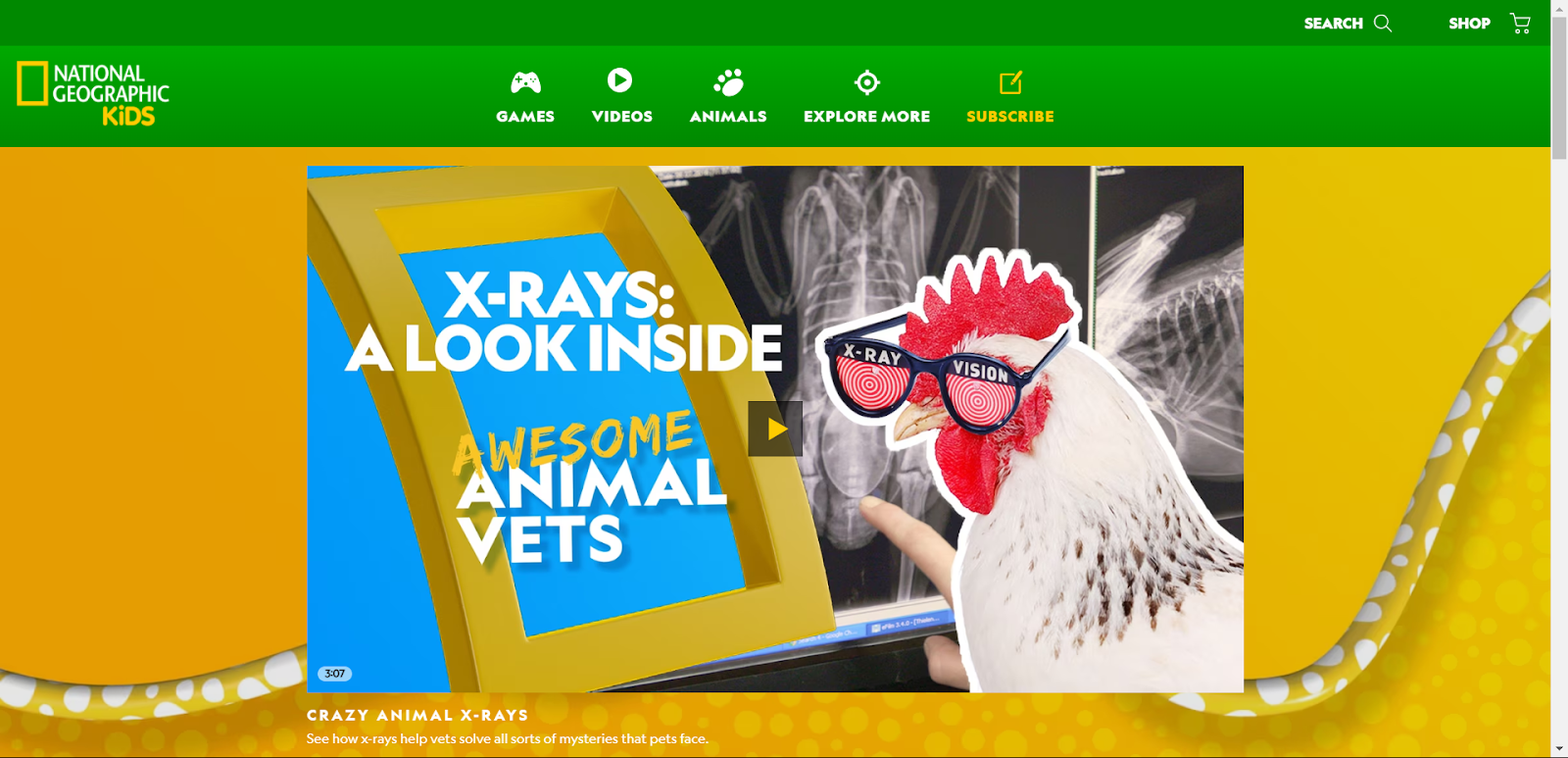Click the scrollbar down arrow

(1559, 749)
